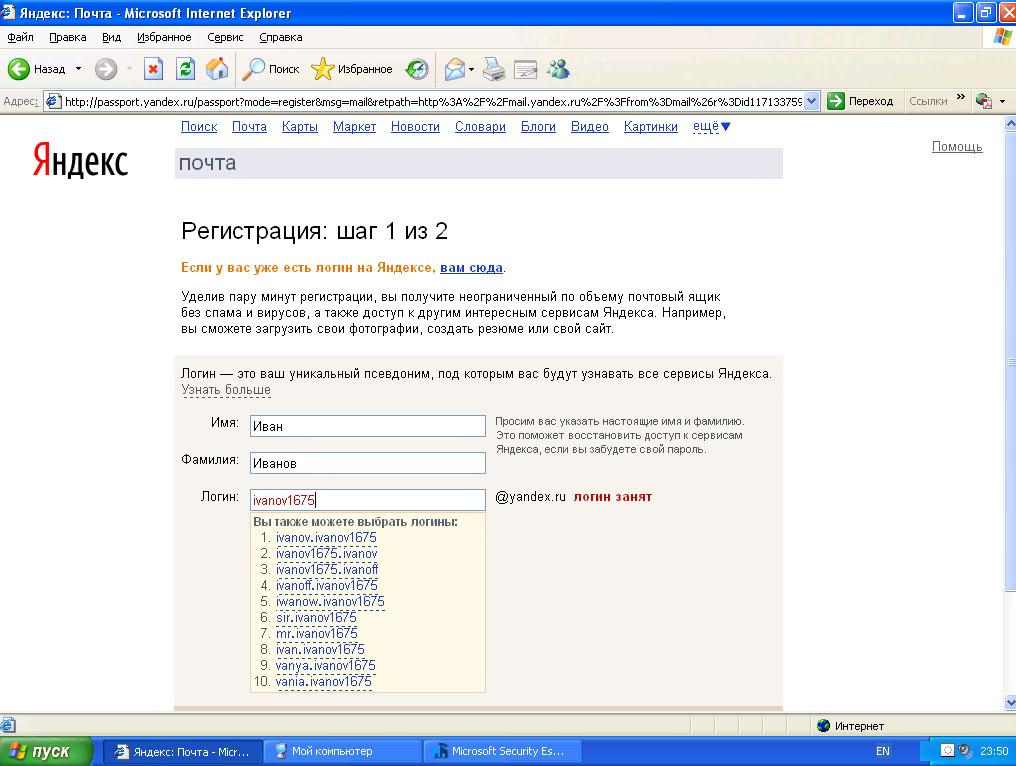Image resolution: width=1016 pixels, height=766 pixels.
Task: Open the Вид menu
Action: click(111, 37)
